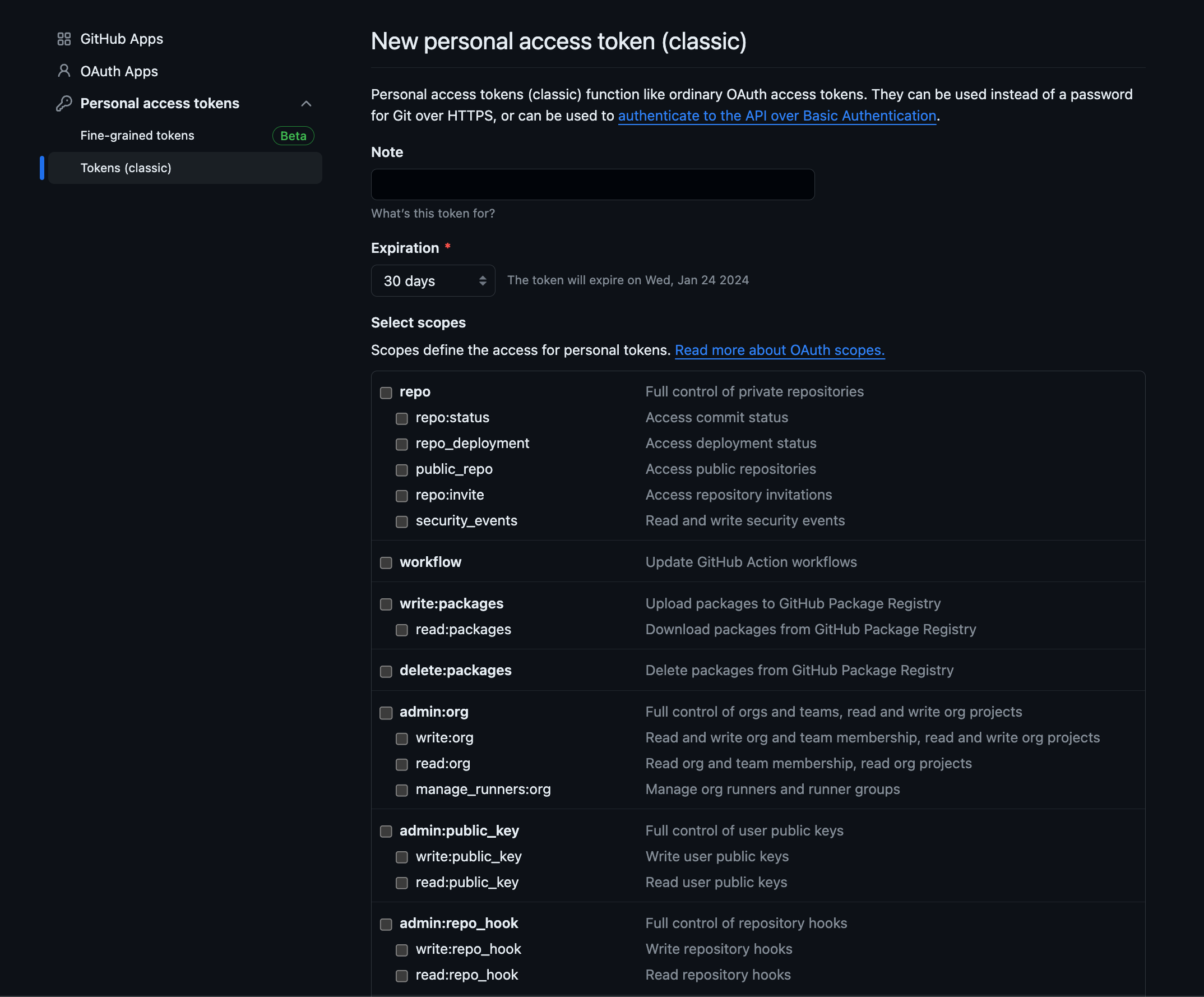
Task: Check the delete:packages scope
Action: point(386,671)
